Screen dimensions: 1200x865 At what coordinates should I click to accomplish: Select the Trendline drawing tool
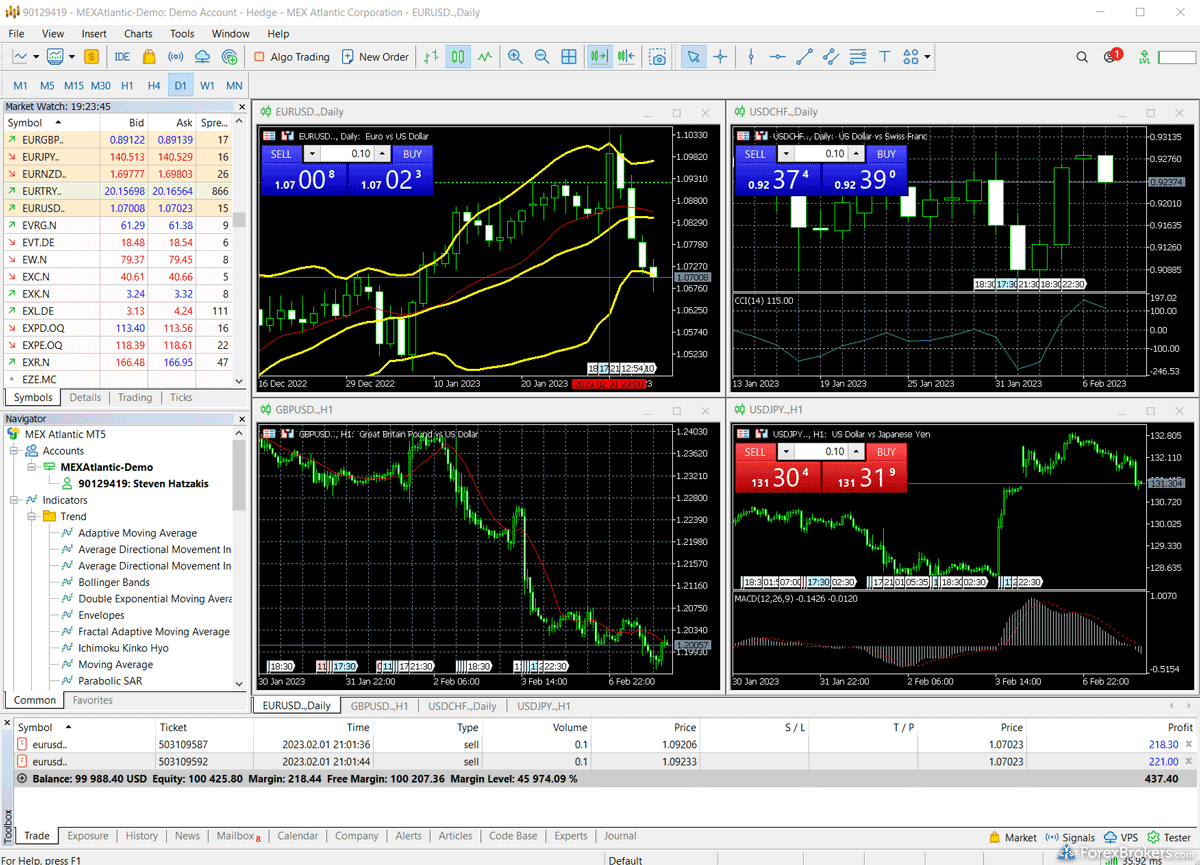point(805,57)
